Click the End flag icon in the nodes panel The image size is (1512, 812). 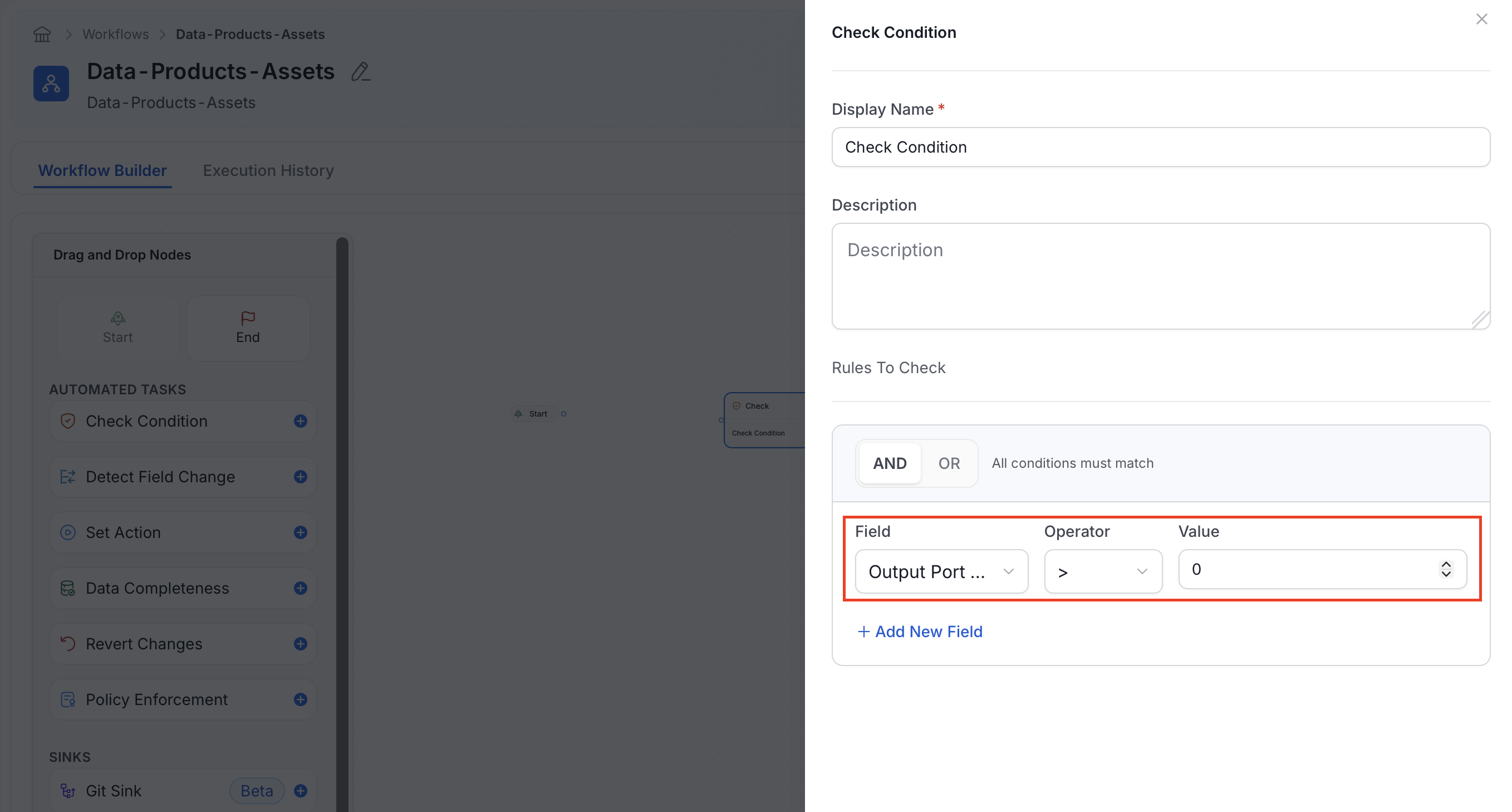248,318
